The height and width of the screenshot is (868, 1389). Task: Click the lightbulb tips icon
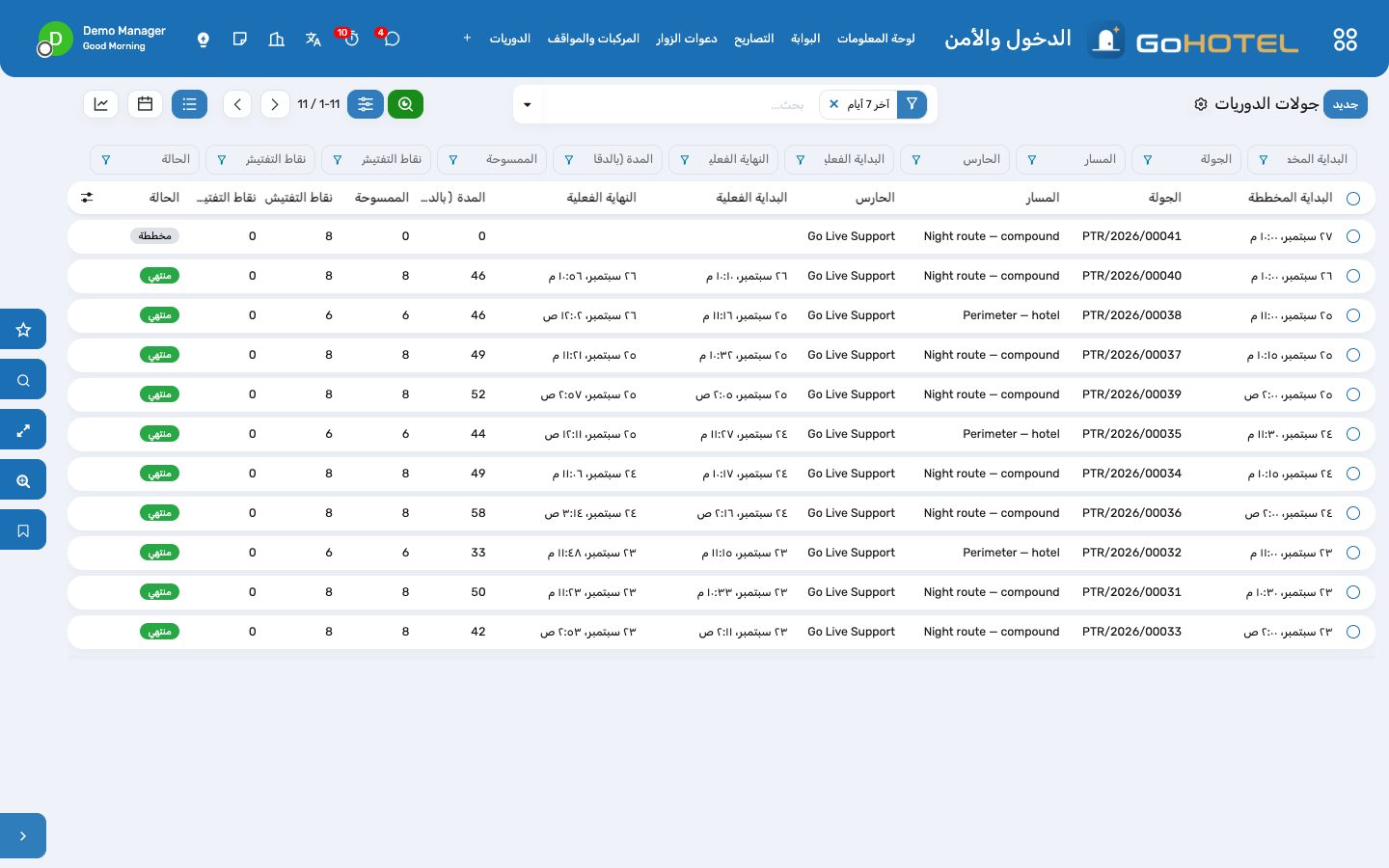pyautogui.click(x=204, y=39)
